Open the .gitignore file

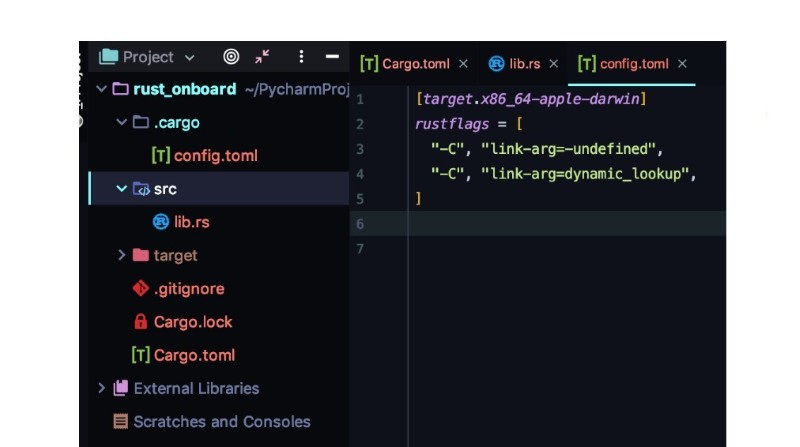pyautogui.click(x=189, y=289)
